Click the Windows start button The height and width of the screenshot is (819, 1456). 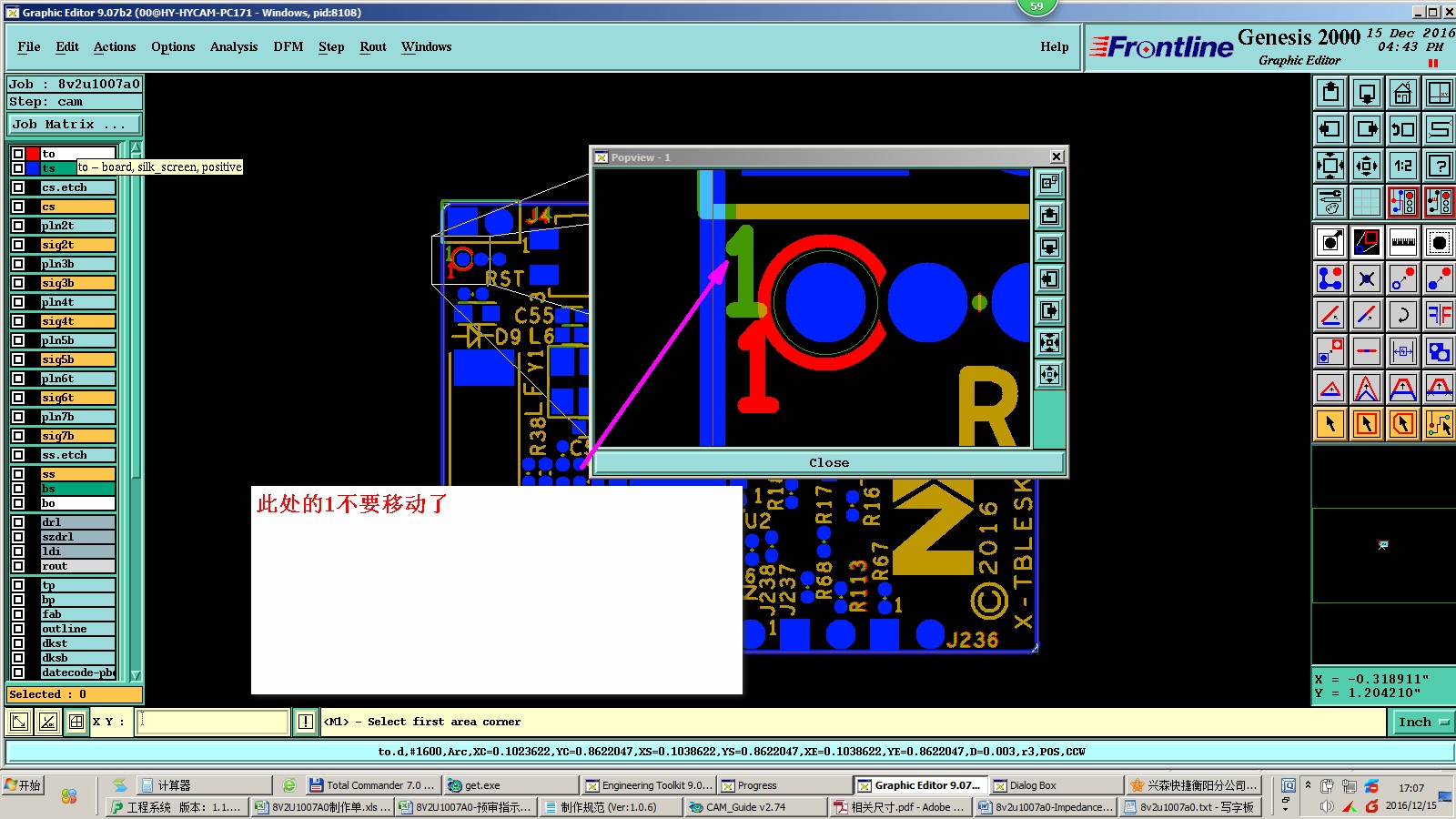click(23, 785)
